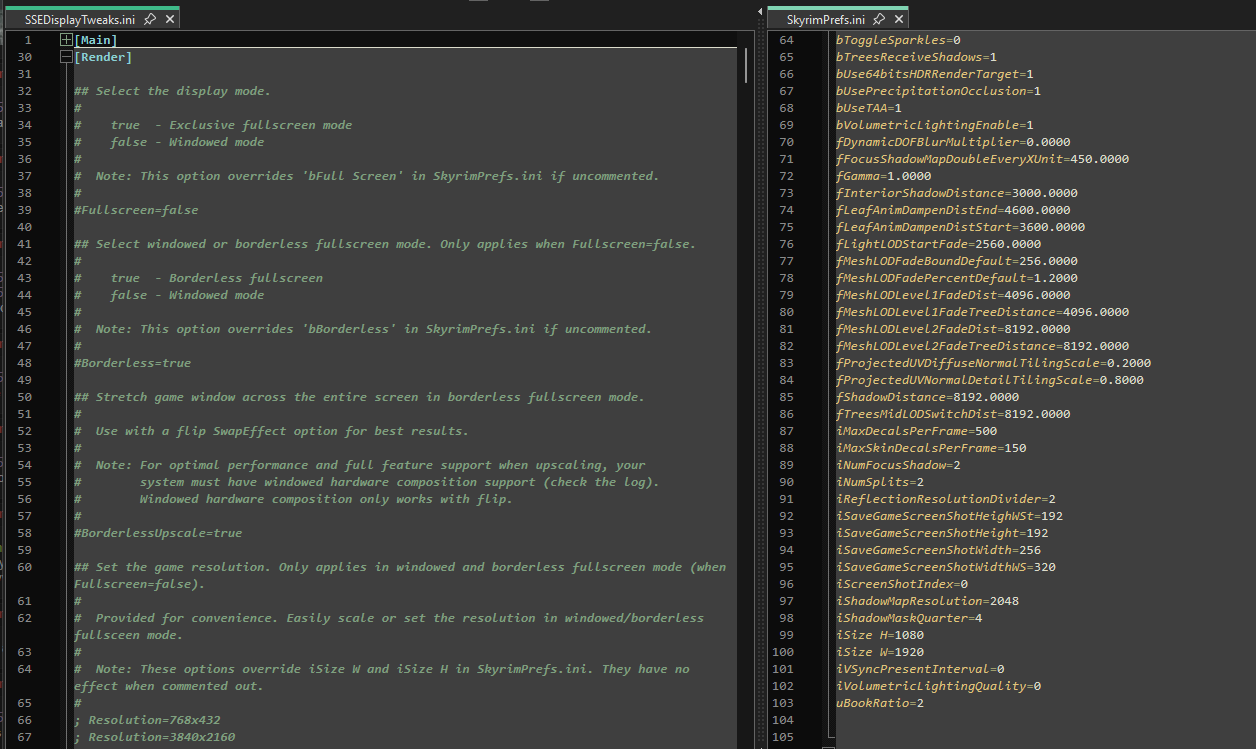Screen dimensions: 1256x749
Task: Click the #Borderless=true line
Action: (132, 363)
